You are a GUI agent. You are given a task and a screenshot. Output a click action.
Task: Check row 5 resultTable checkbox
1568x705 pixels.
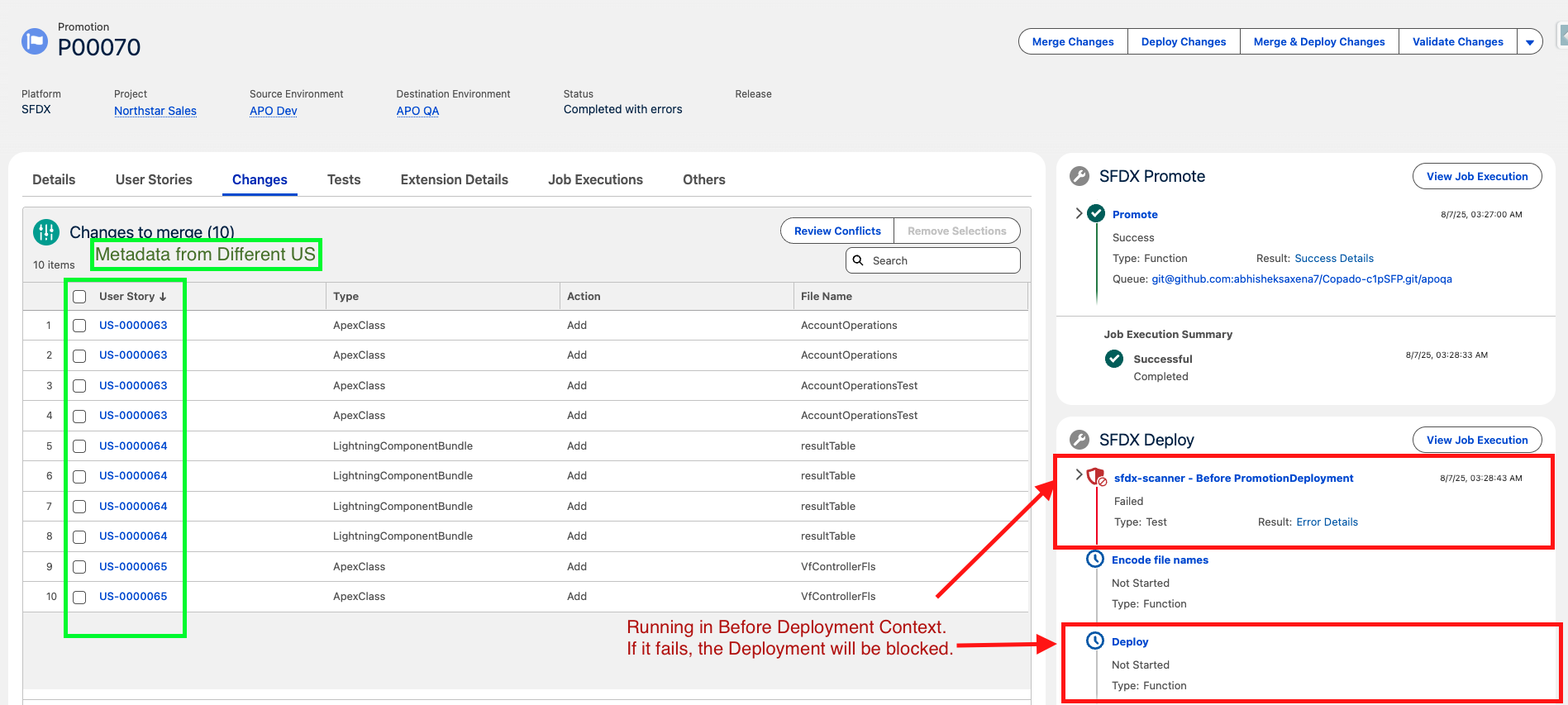[79, 446]
